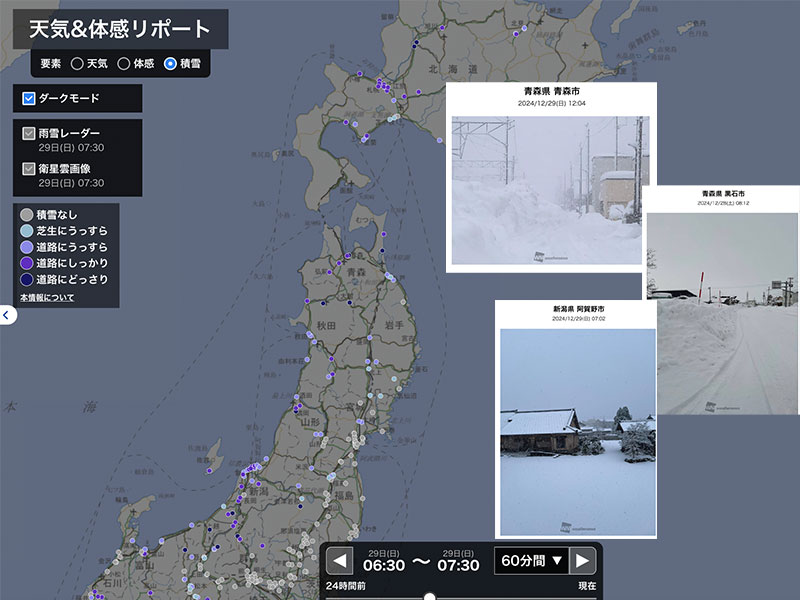Viewport: 800px width, 600px height.
Task: Click the 道路にどっさり legend icon
Action: (x=27, y=279)
